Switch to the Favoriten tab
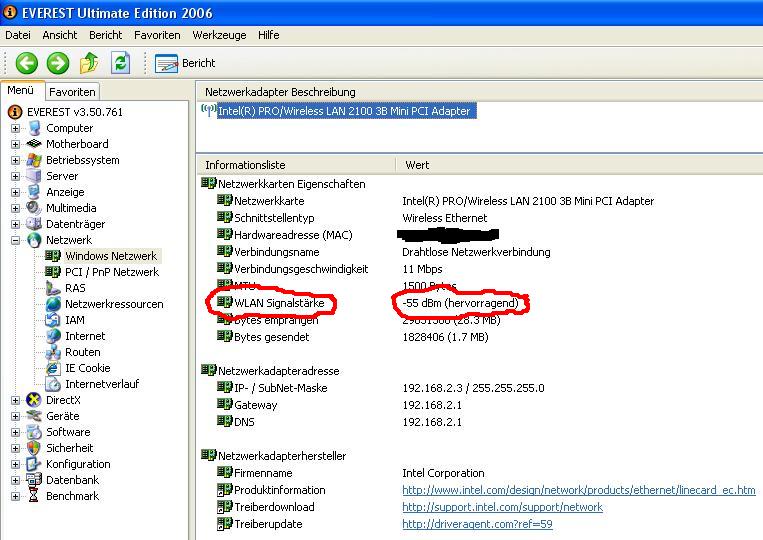 point(72,91)
